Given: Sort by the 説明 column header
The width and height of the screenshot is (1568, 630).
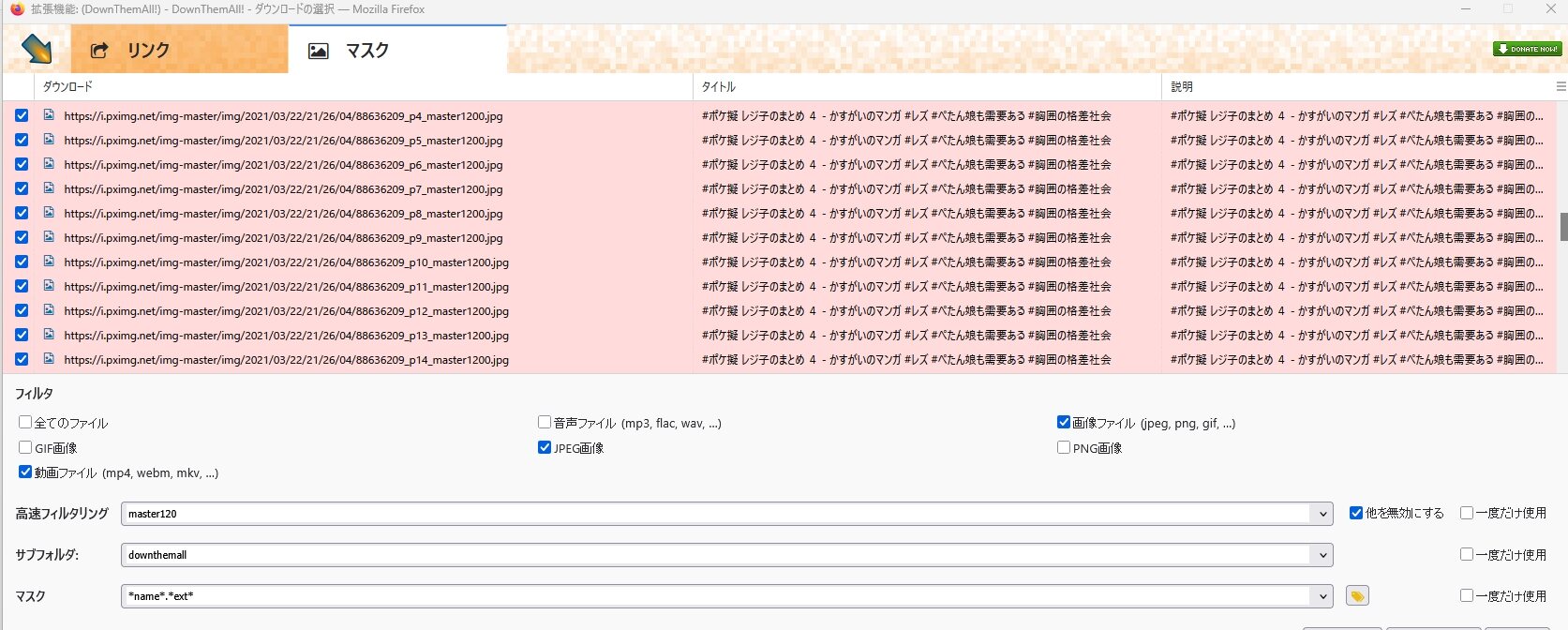Looking at the screenshot, I should (1357, 86).
